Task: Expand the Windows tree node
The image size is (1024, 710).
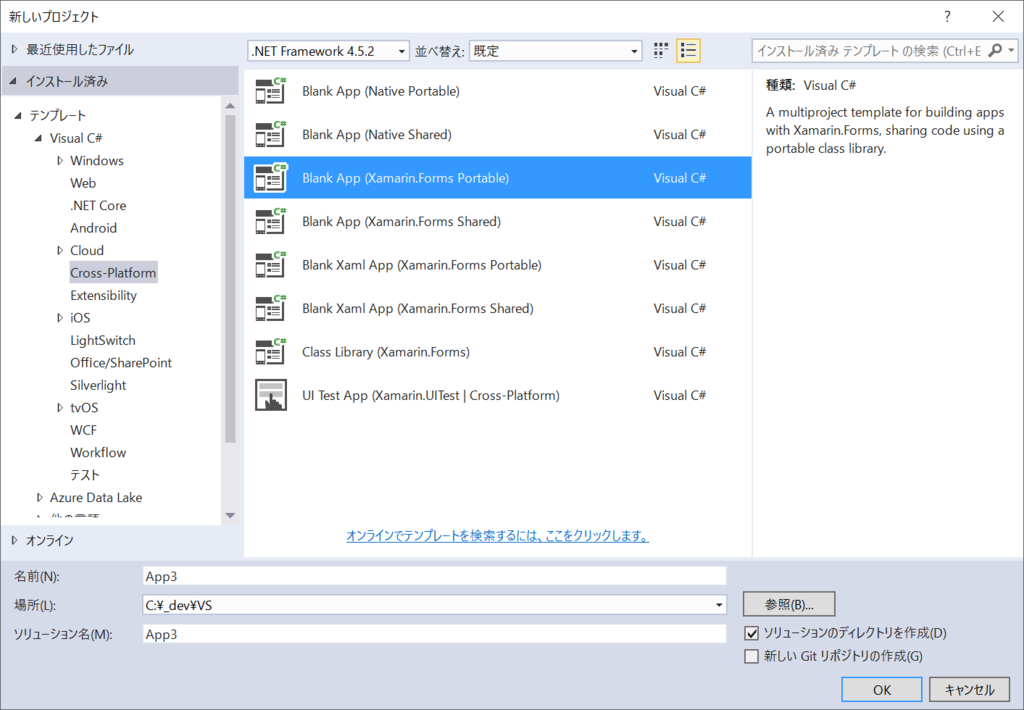Action: click(60, 161)
